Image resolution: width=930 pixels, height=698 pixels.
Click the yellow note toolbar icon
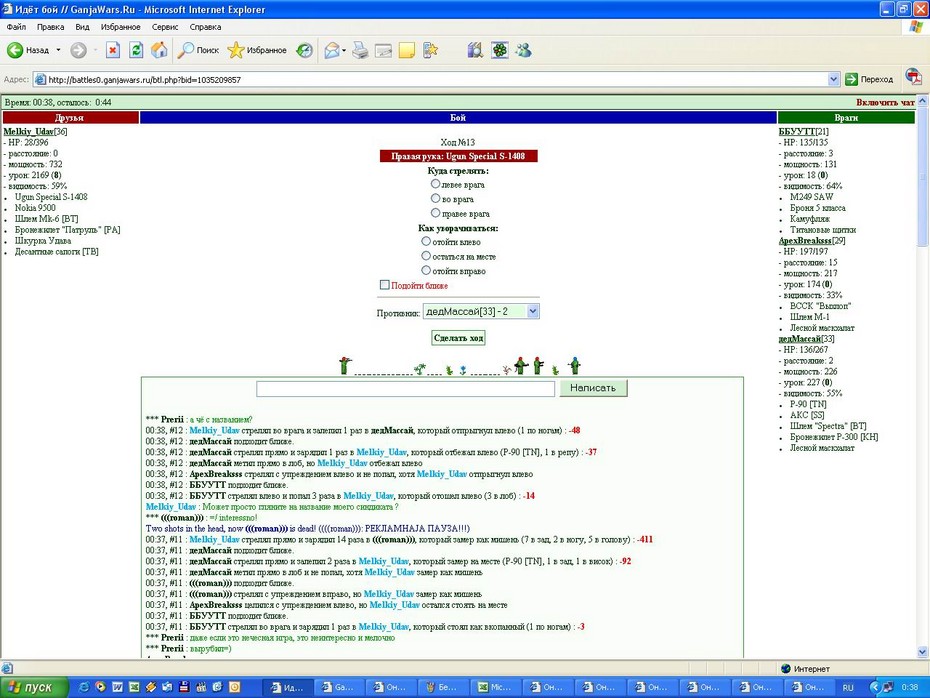407,50
